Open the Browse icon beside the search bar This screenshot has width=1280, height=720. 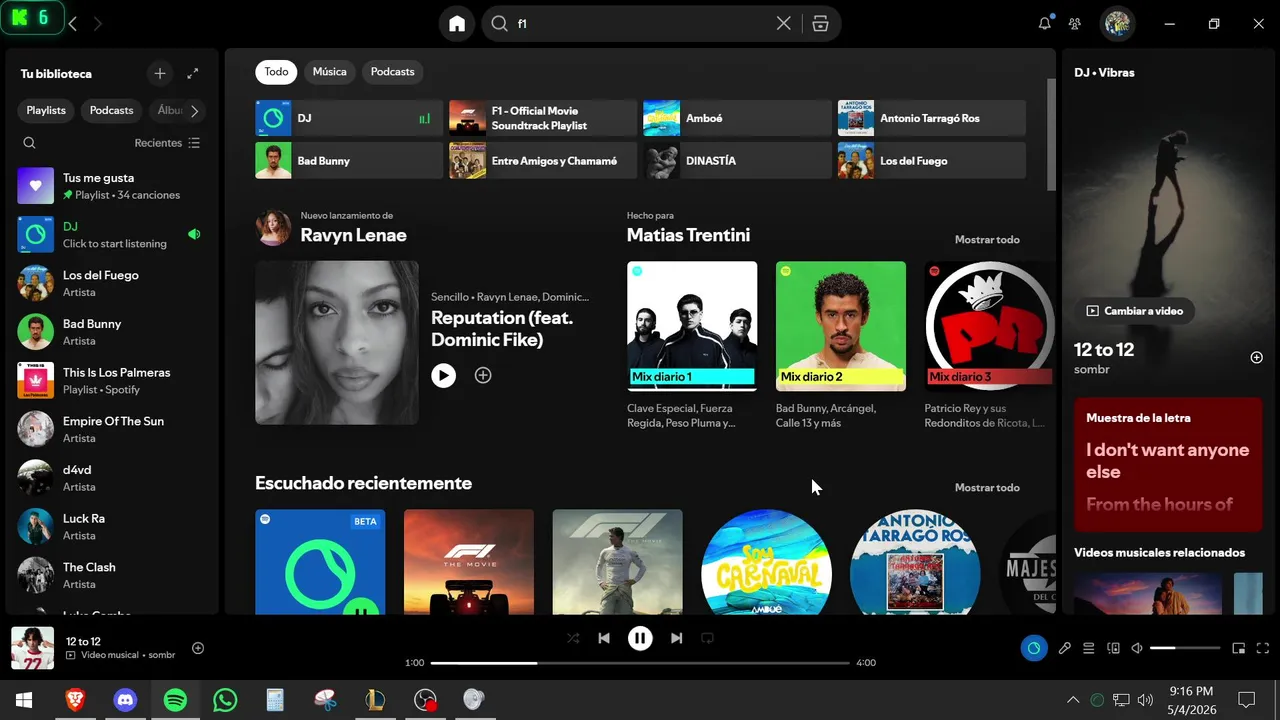[x=820, y=24]
